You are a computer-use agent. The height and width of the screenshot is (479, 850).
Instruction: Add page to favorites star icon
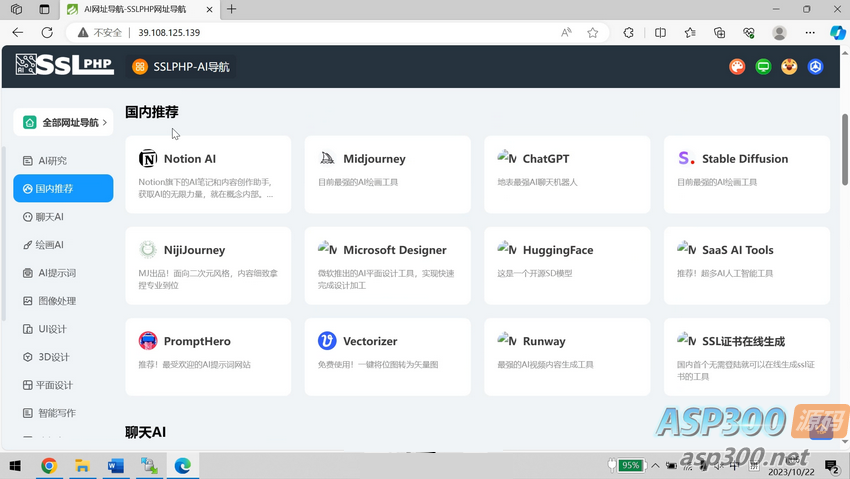[x=593, y=32]
